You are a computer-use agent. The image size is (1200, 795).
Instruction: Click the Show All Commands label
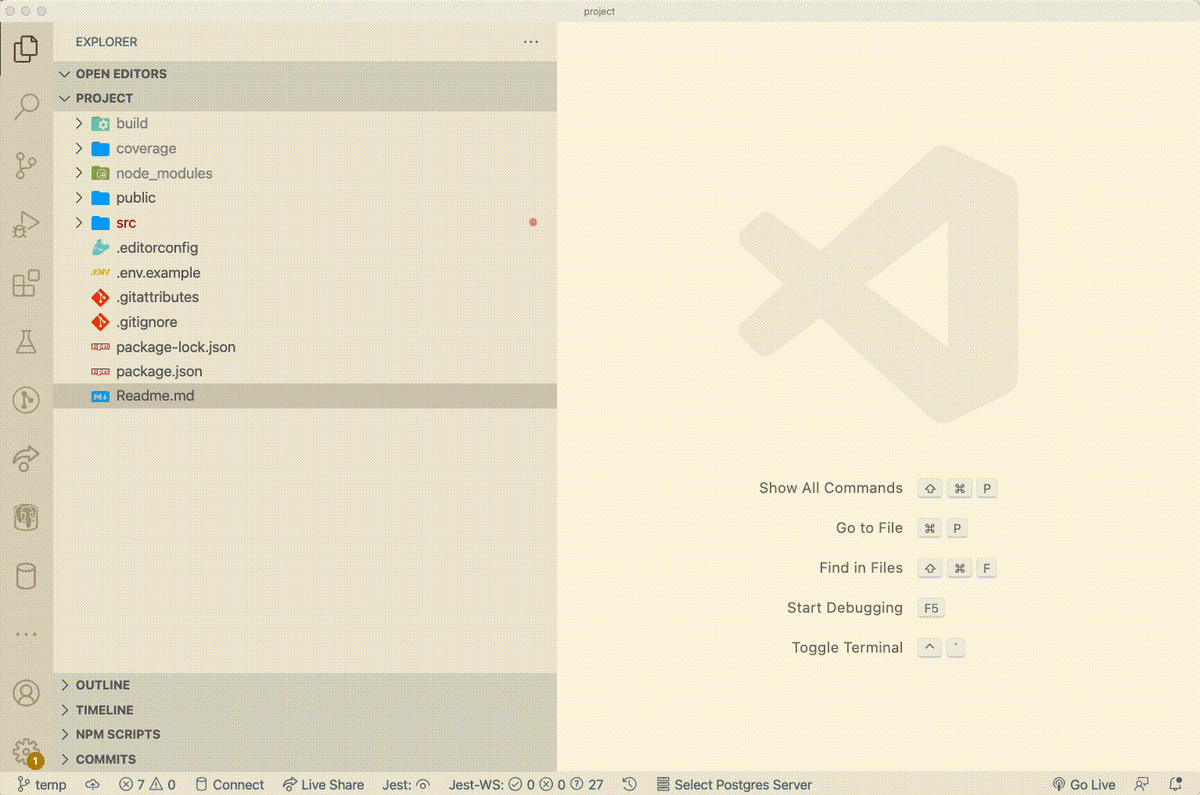point(830,488)
